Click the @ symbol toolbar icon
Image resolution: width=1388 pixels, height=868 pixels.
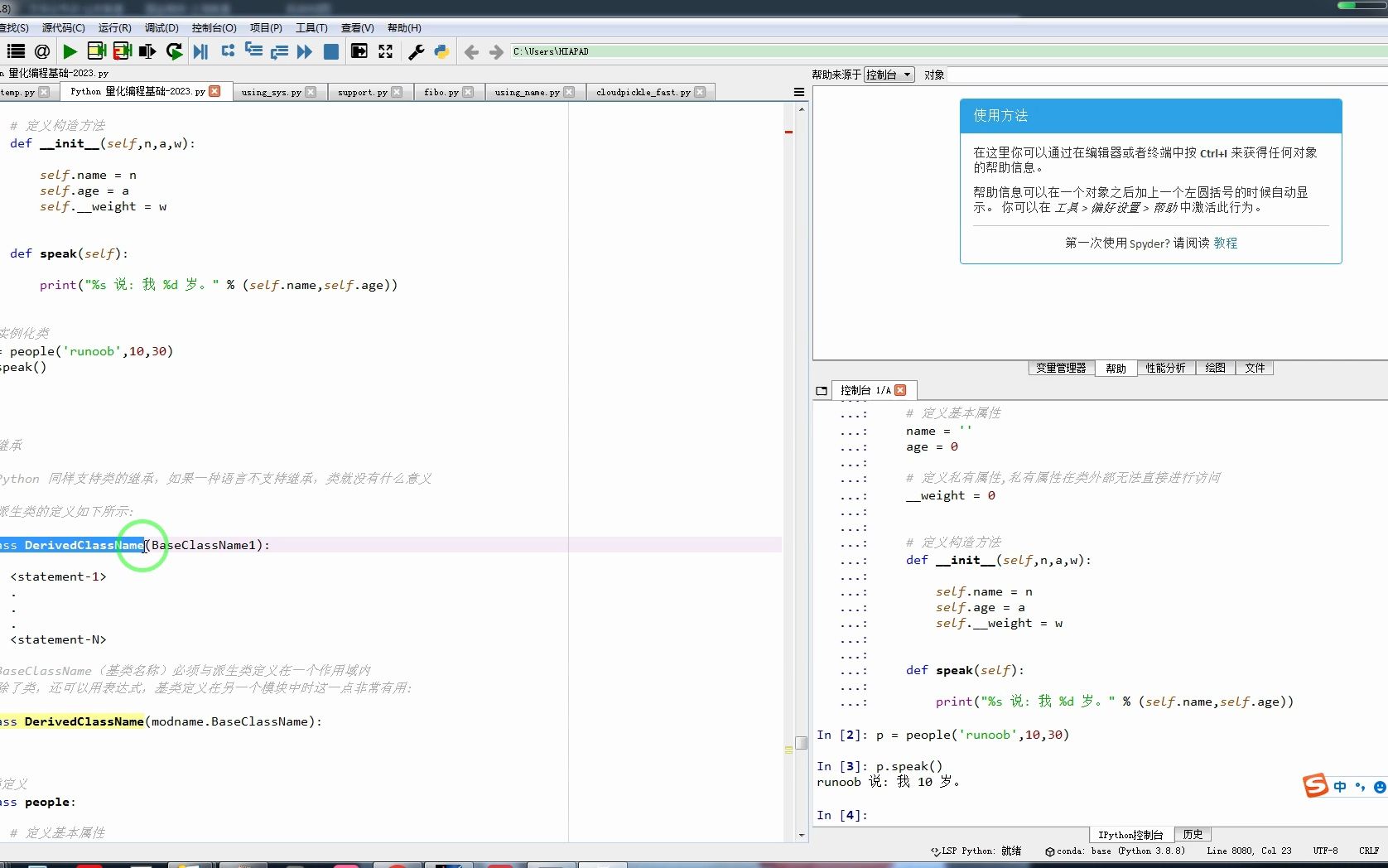coord(42,51)
